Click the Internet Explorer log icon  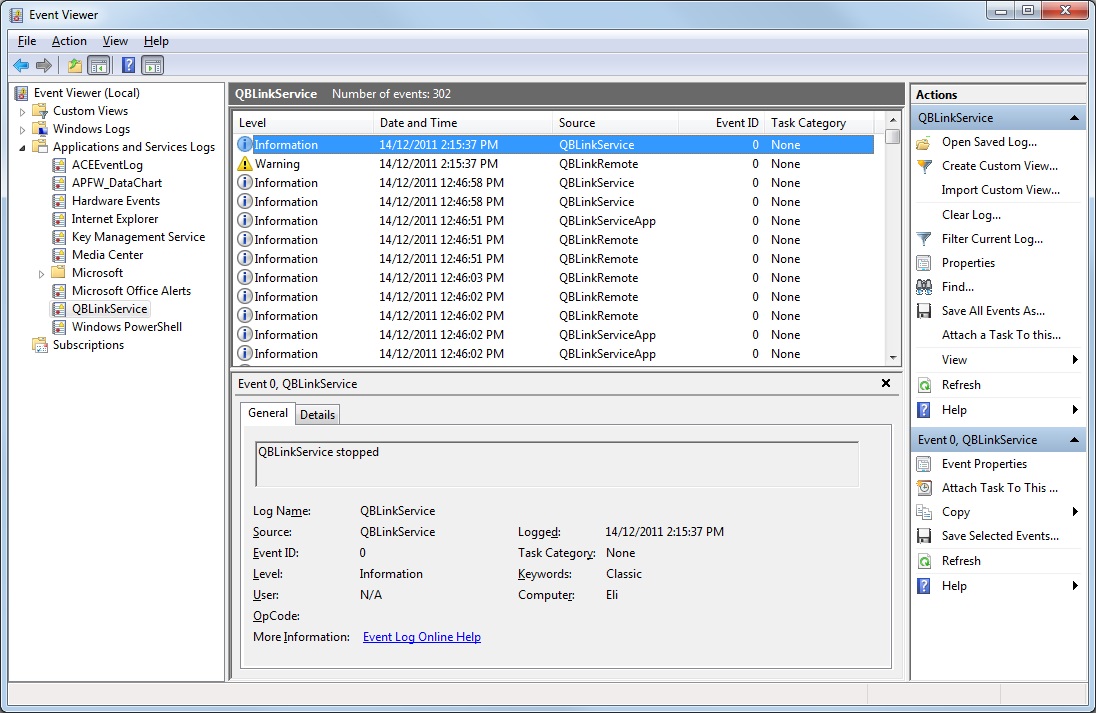pyautogui.click(x=59, y=219)
